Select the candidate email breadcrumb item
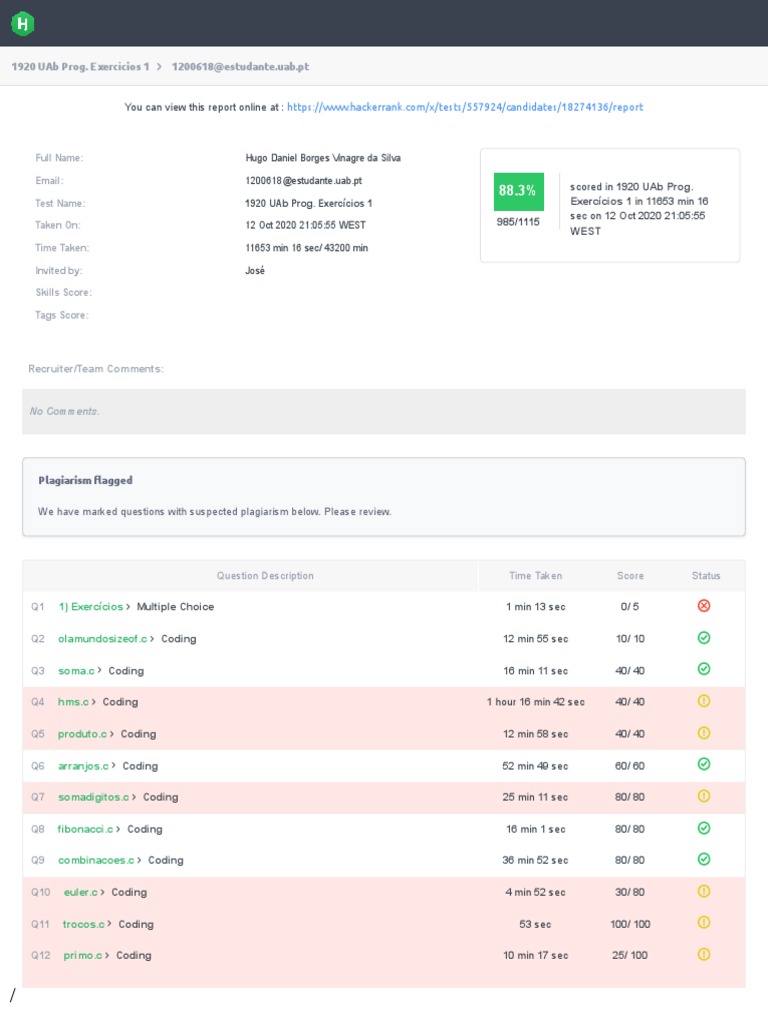The width and height of the screenshot is (768, 1024). 240,67
